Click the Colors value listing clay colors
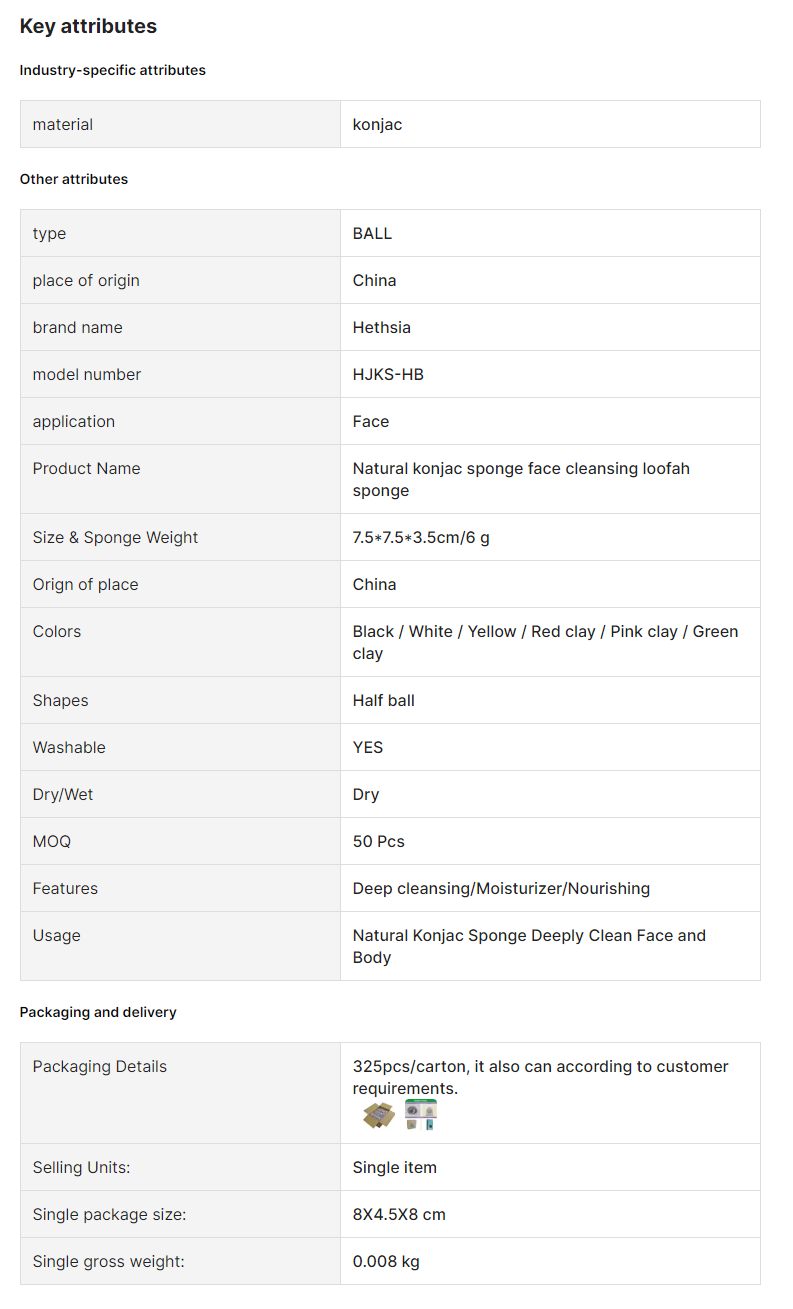 545,642
